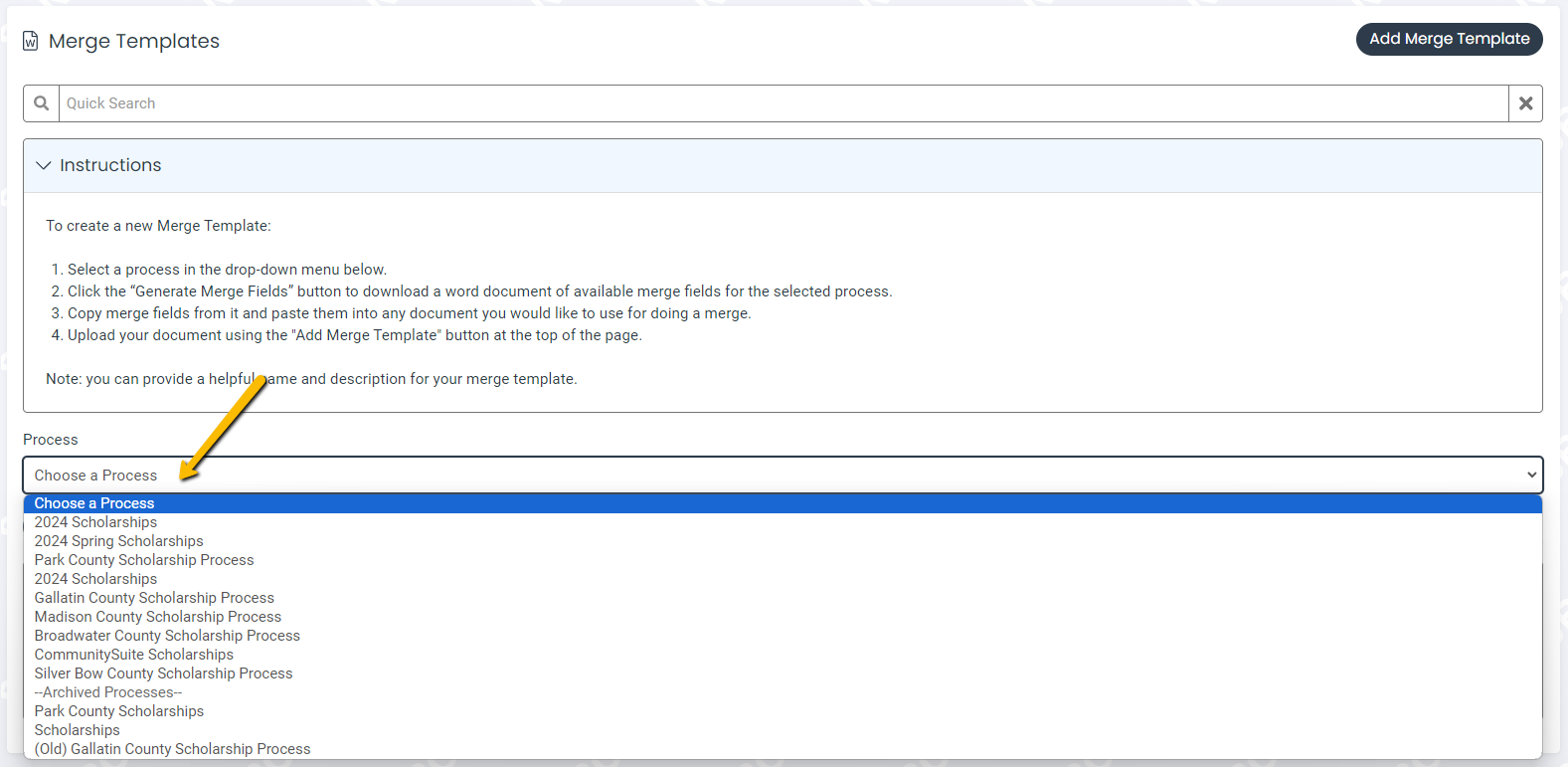Click the step 'Select a process in the drop-down'

[227, 270]
